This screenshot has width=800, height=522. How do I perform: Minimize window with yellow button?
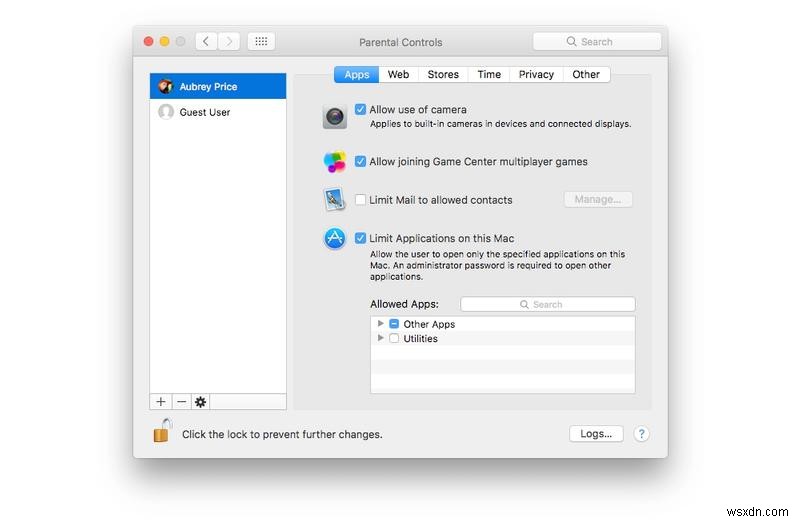coord(164,41)
